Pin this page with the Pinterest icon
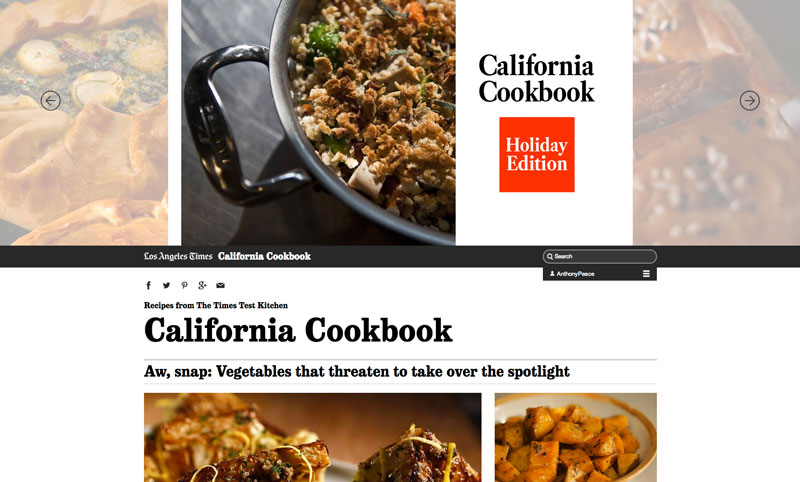Image resolution: width=800 pixels, height=482 pixels. tap(184, 285)
